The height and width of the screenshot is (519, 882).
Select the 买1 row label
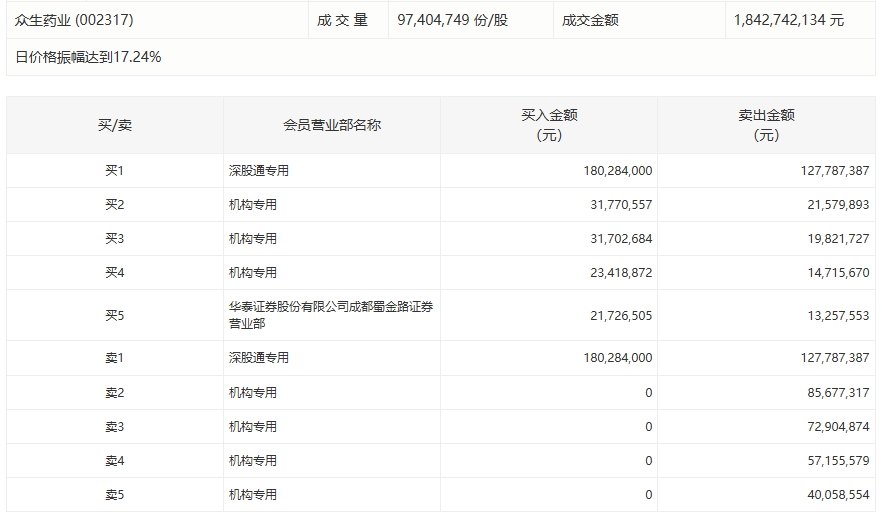pos(114,171)
